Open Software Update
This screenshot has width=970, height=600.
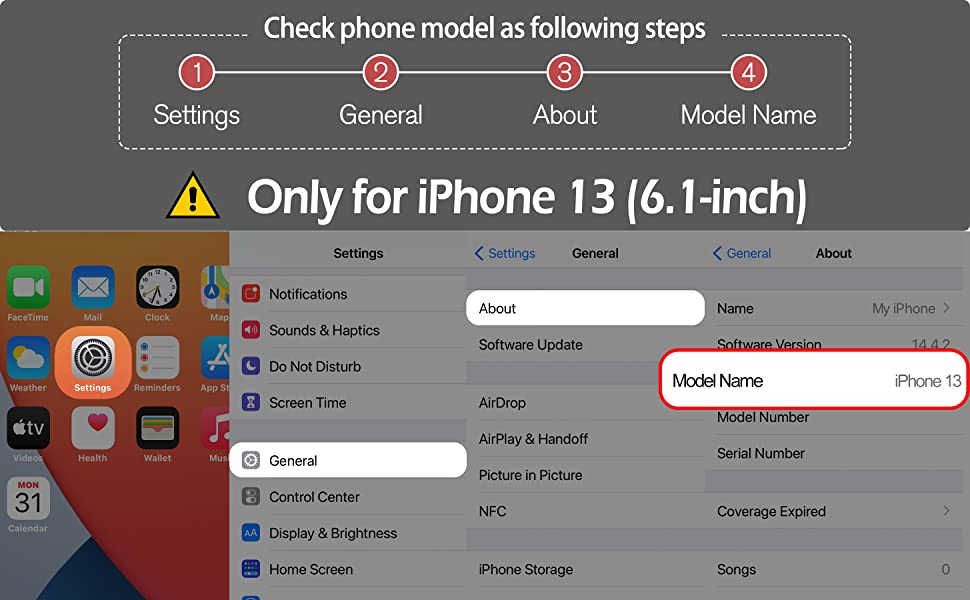click(585, 345)
